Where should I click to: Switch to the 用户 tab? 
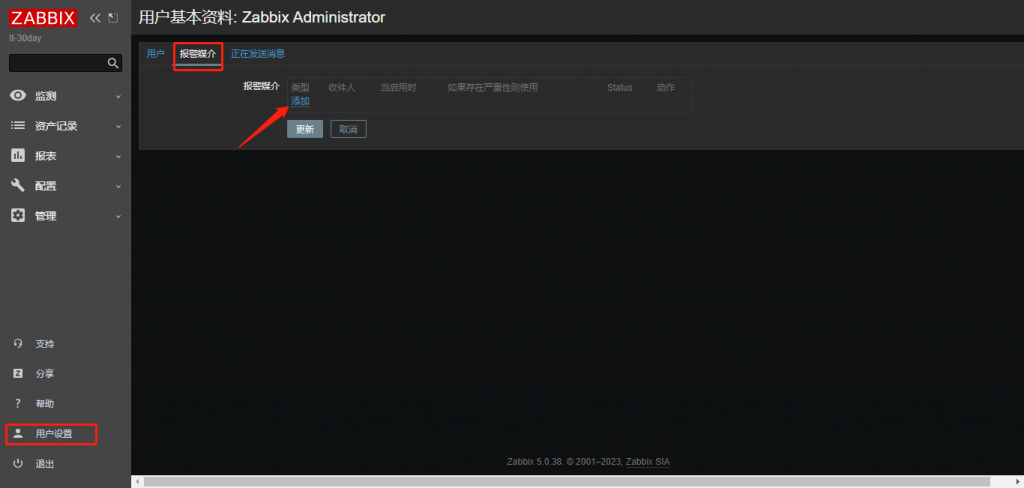tap(155, 54)
